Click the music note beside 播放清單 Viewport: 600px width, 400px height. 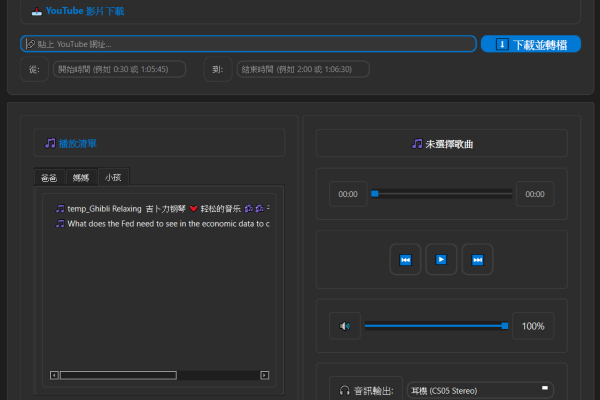[50, 143]
